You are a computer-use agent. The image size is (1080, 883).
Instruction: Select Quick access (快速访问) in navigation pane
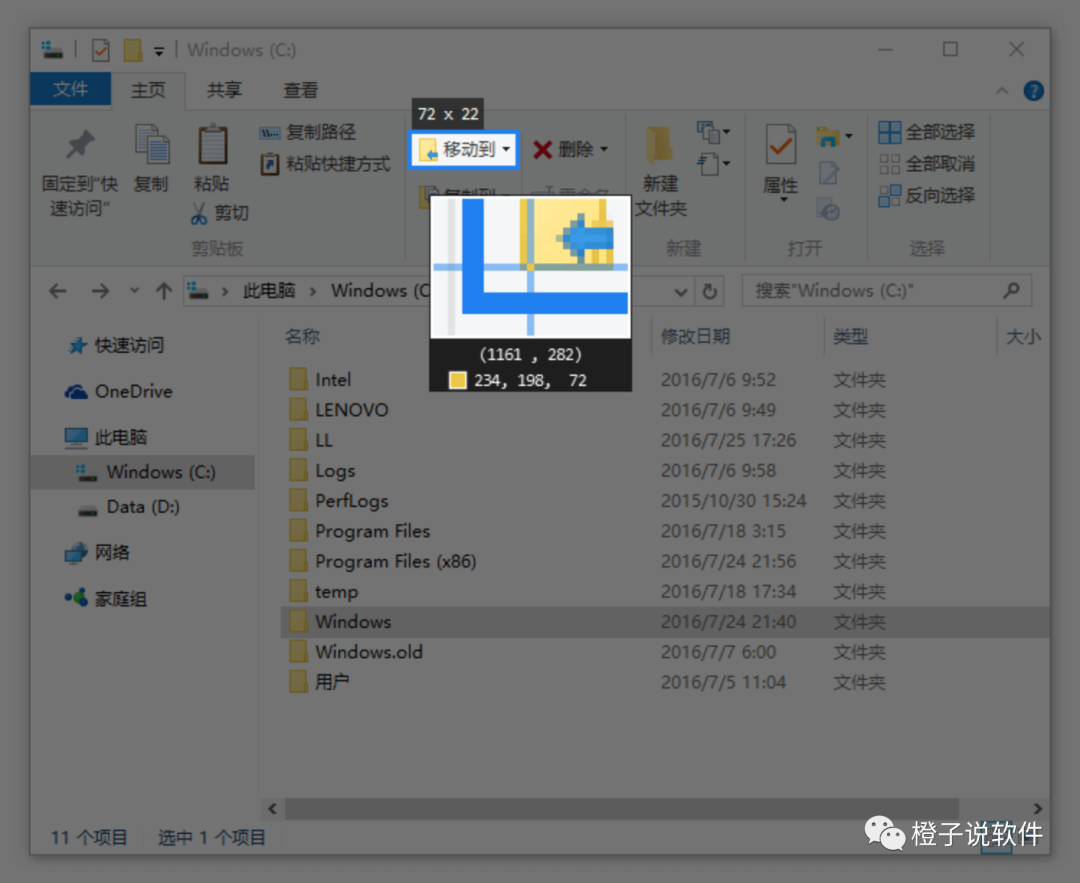pos(117,345)
